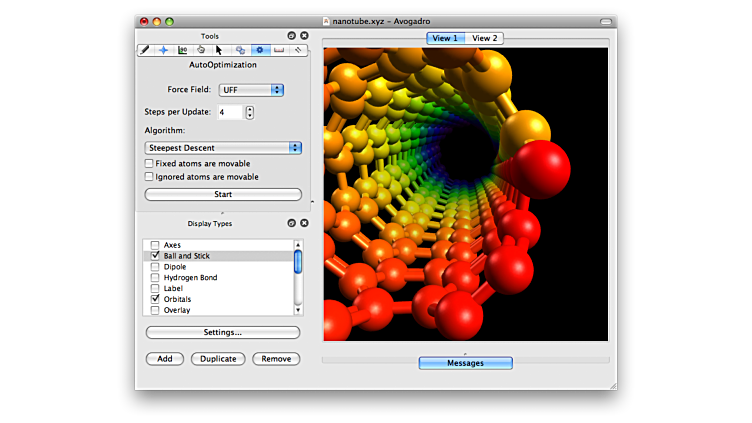This screenshot has height=423, width=752.
Task: Open the Steepest Descent algorithm dropdown
Action: (223, 148)
